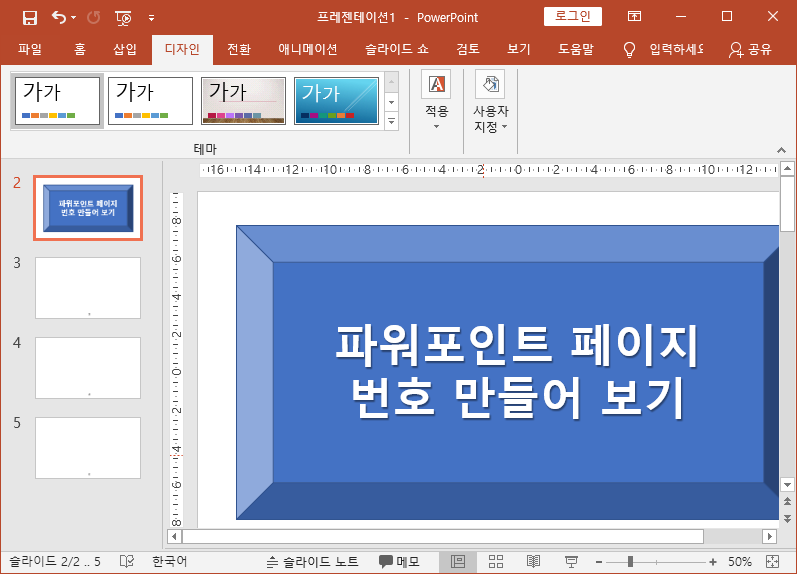Switch to the 삽입 tab
Viewport: 797px width, 574px height.
click(x=125, y=49)
